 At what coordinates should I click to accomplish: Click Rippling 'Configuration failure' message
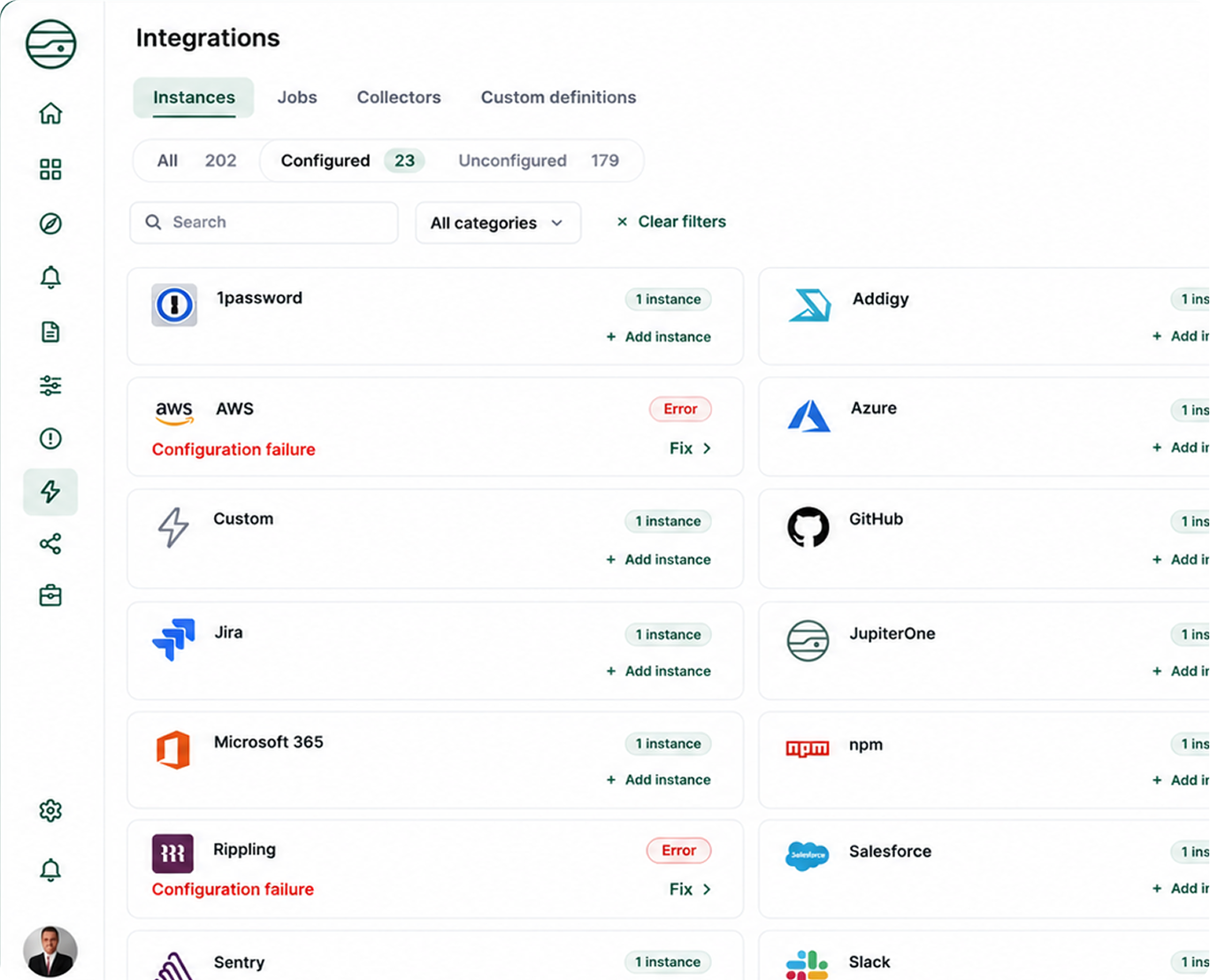pos(233,889)
